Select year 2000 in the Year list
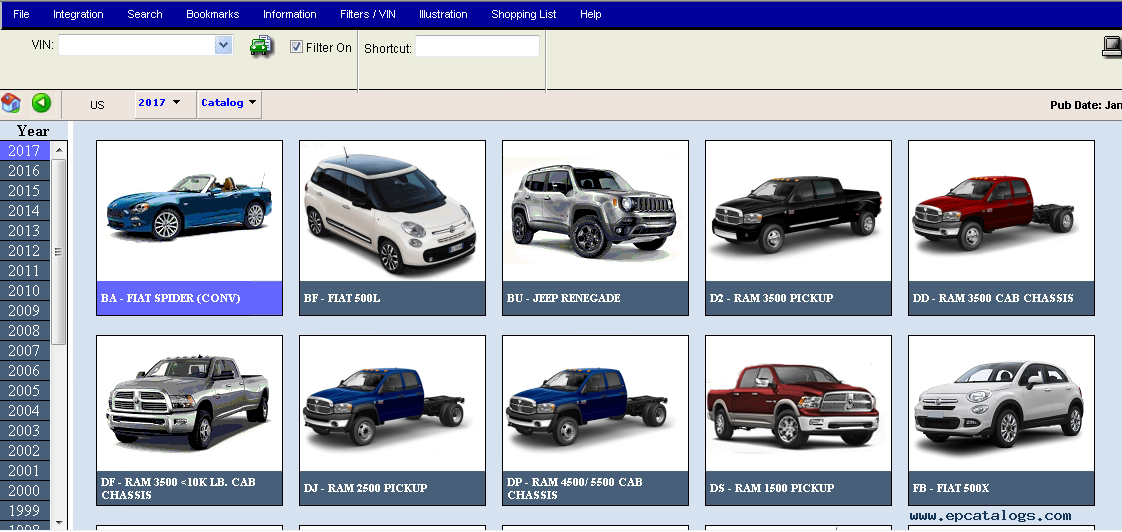This screenshot has width=1122, height=532. tap(25, 491)
